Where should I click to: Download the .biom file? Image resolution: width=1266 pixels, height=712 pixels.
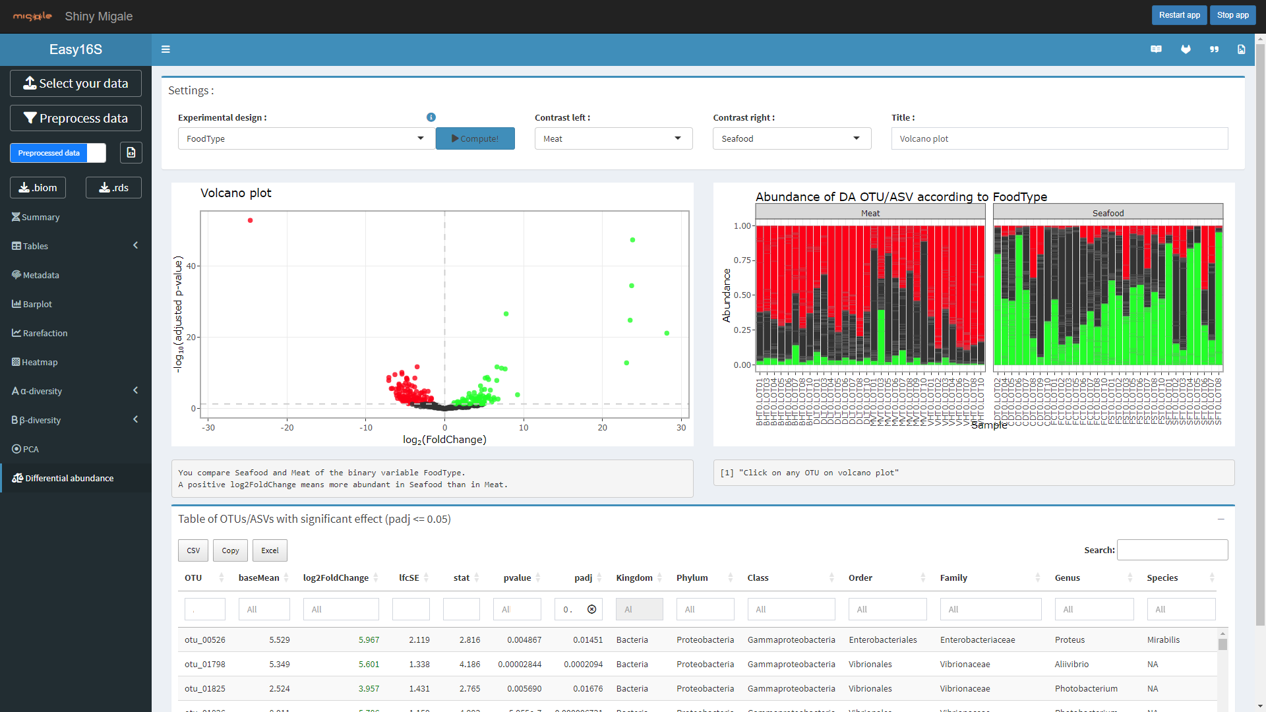click(38, 188)
